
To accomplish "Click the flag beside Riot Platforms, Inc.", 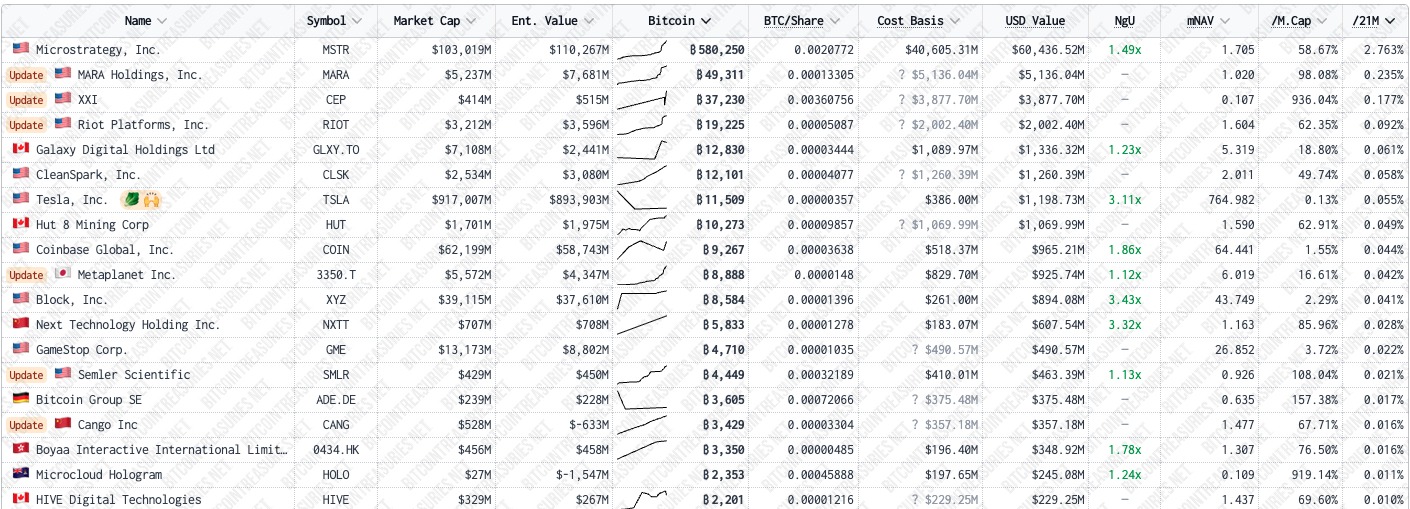I will tap(63, 124).
